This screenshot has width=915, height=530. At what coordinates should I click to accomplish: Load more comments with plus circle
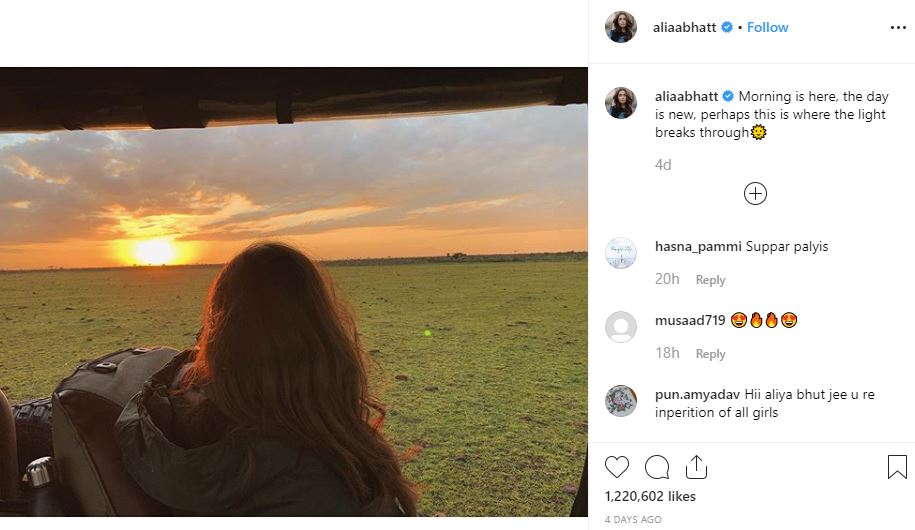click(755, 194)
